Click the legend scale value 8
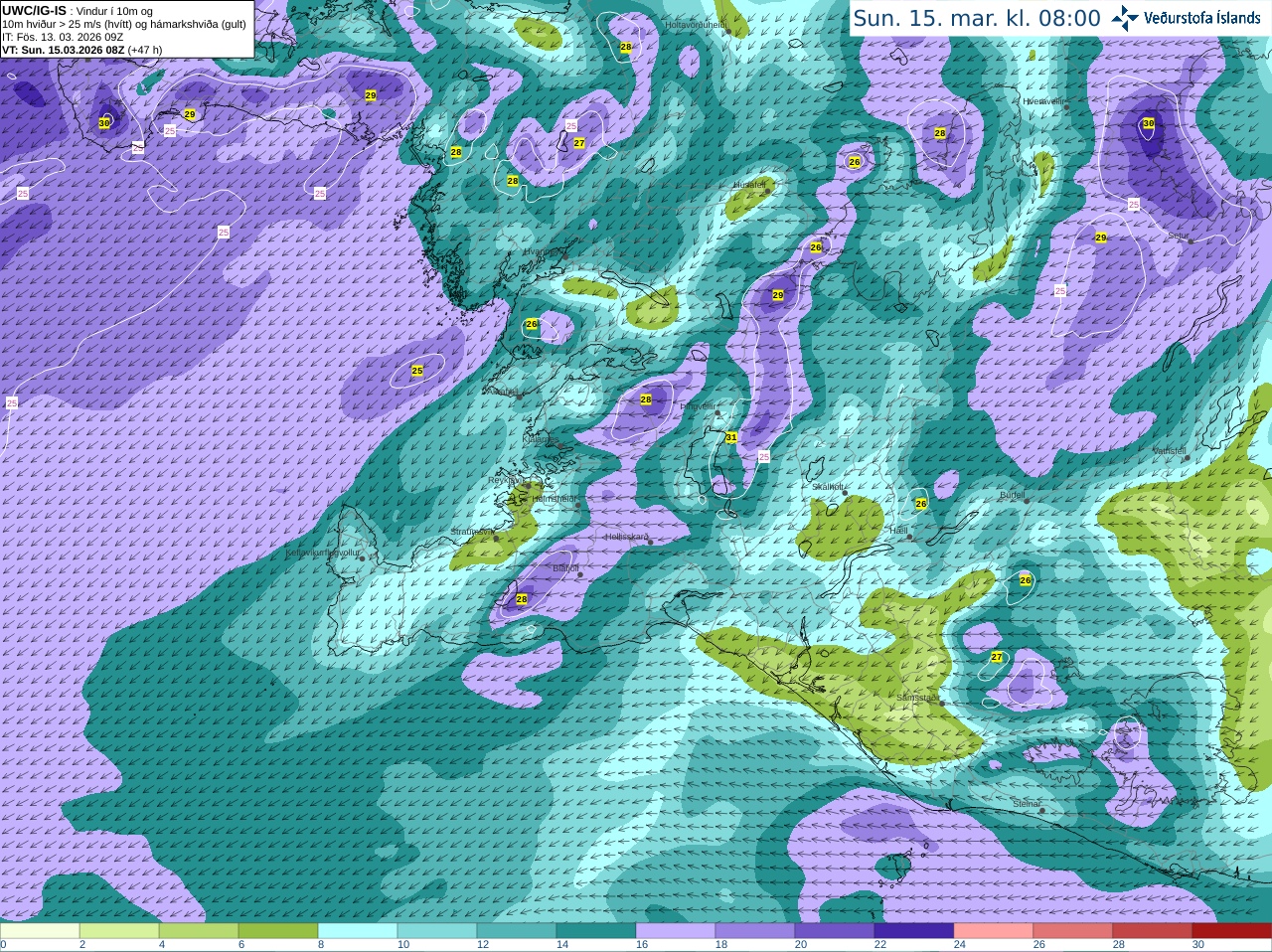The image size is (1272, 952). [321, 945]
